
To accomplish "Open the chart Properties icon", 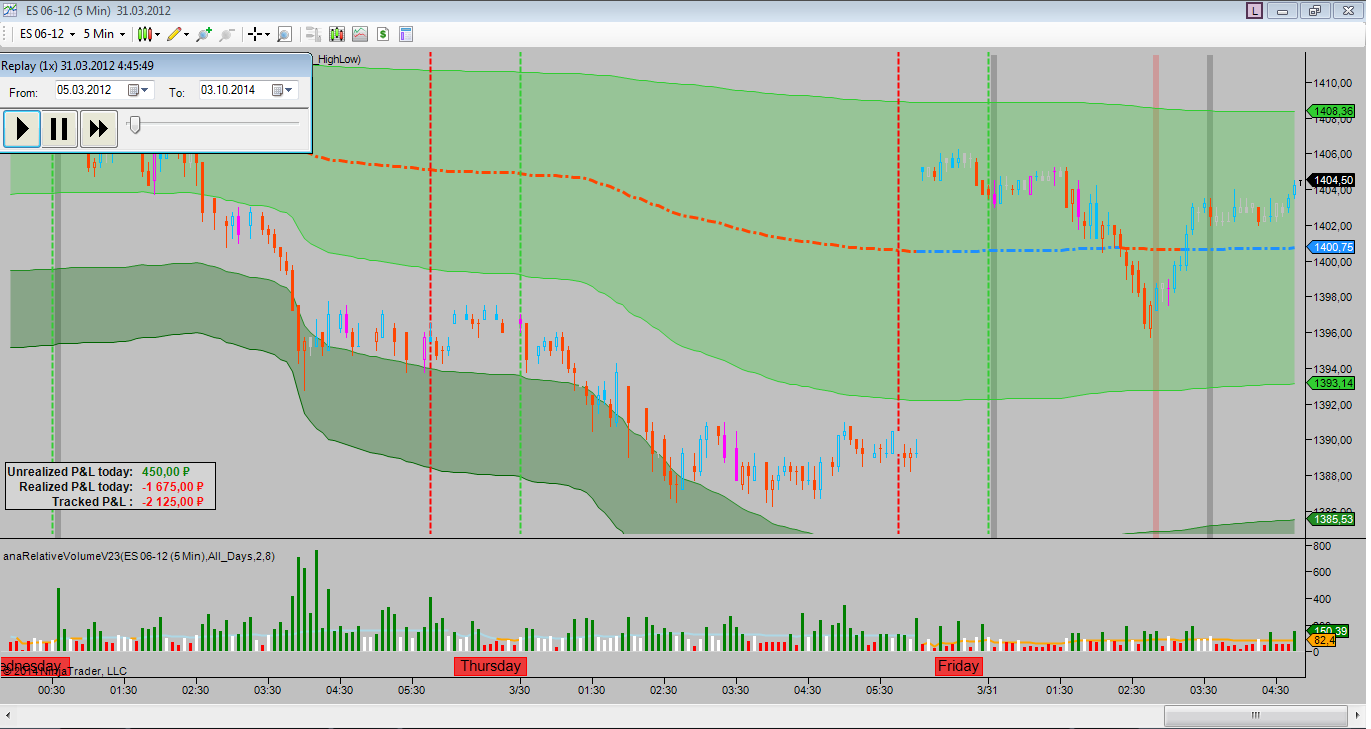I will click(406, 34).
